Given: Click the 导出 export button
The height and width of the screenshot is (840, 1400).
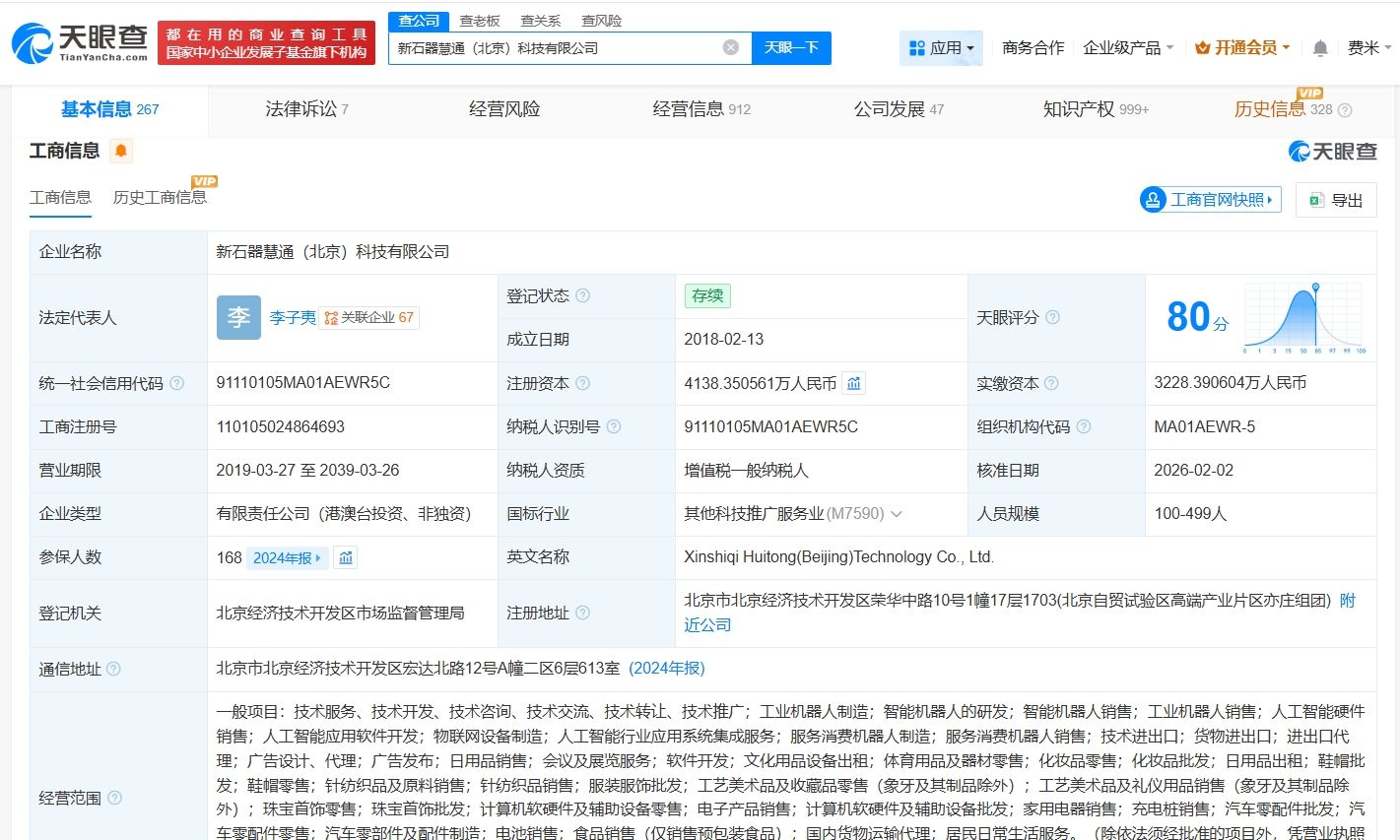Looking at the screenshot, I should 1336,200.
